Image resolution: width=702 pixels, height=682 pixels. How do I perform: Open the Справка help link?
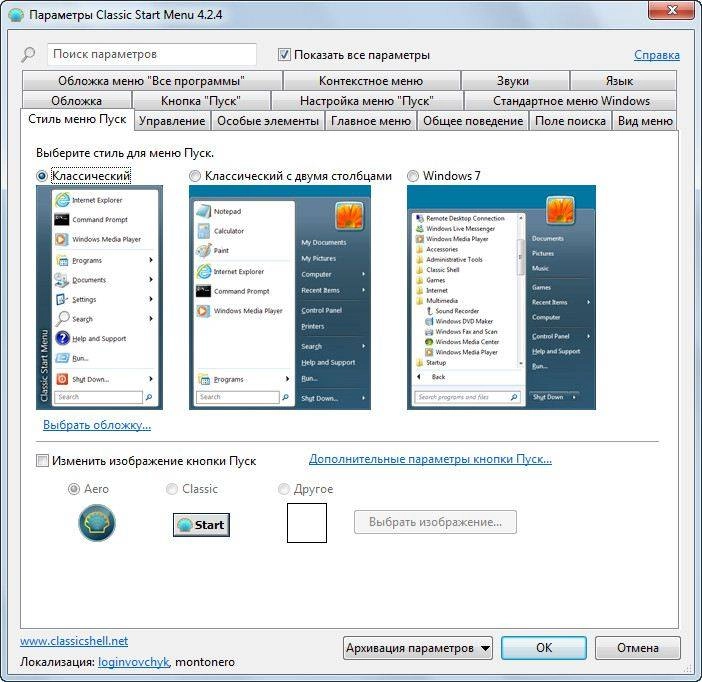tap(657, 55)
